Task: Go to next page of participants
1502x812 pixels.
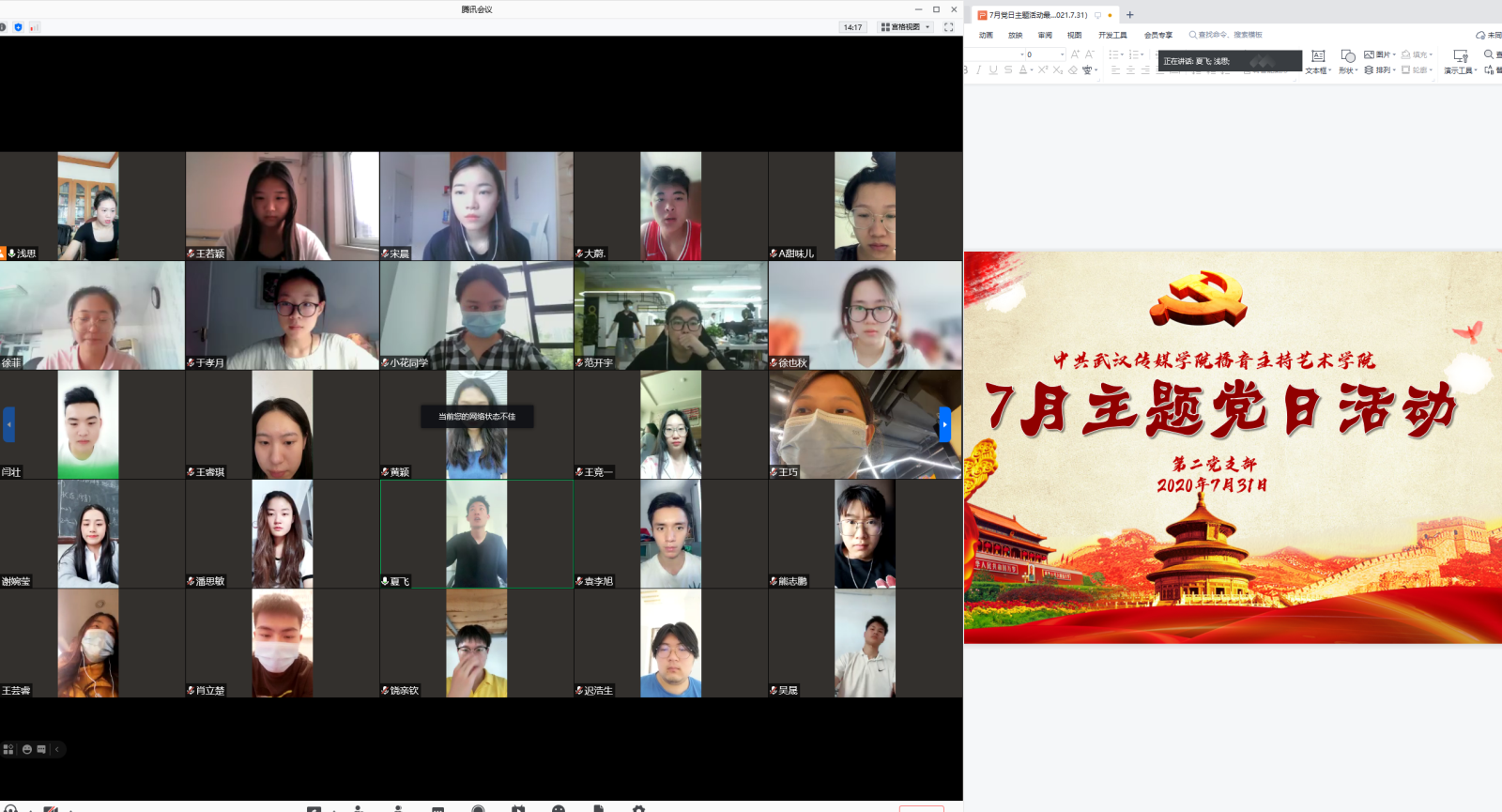Action: tap(944, 424)
